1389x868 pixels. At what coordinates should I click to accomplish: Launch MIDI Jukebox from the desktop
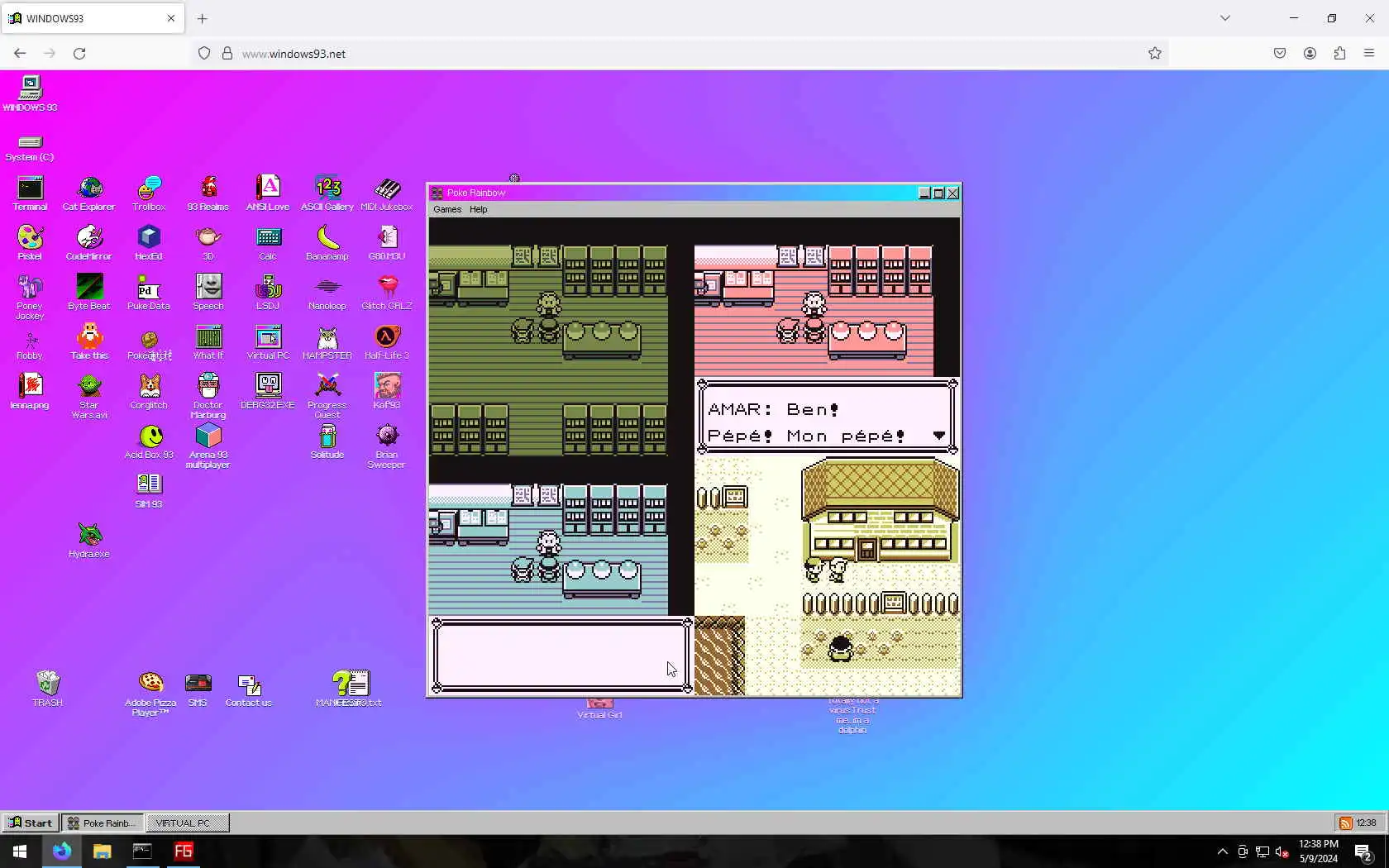click(x=387, y=193)
